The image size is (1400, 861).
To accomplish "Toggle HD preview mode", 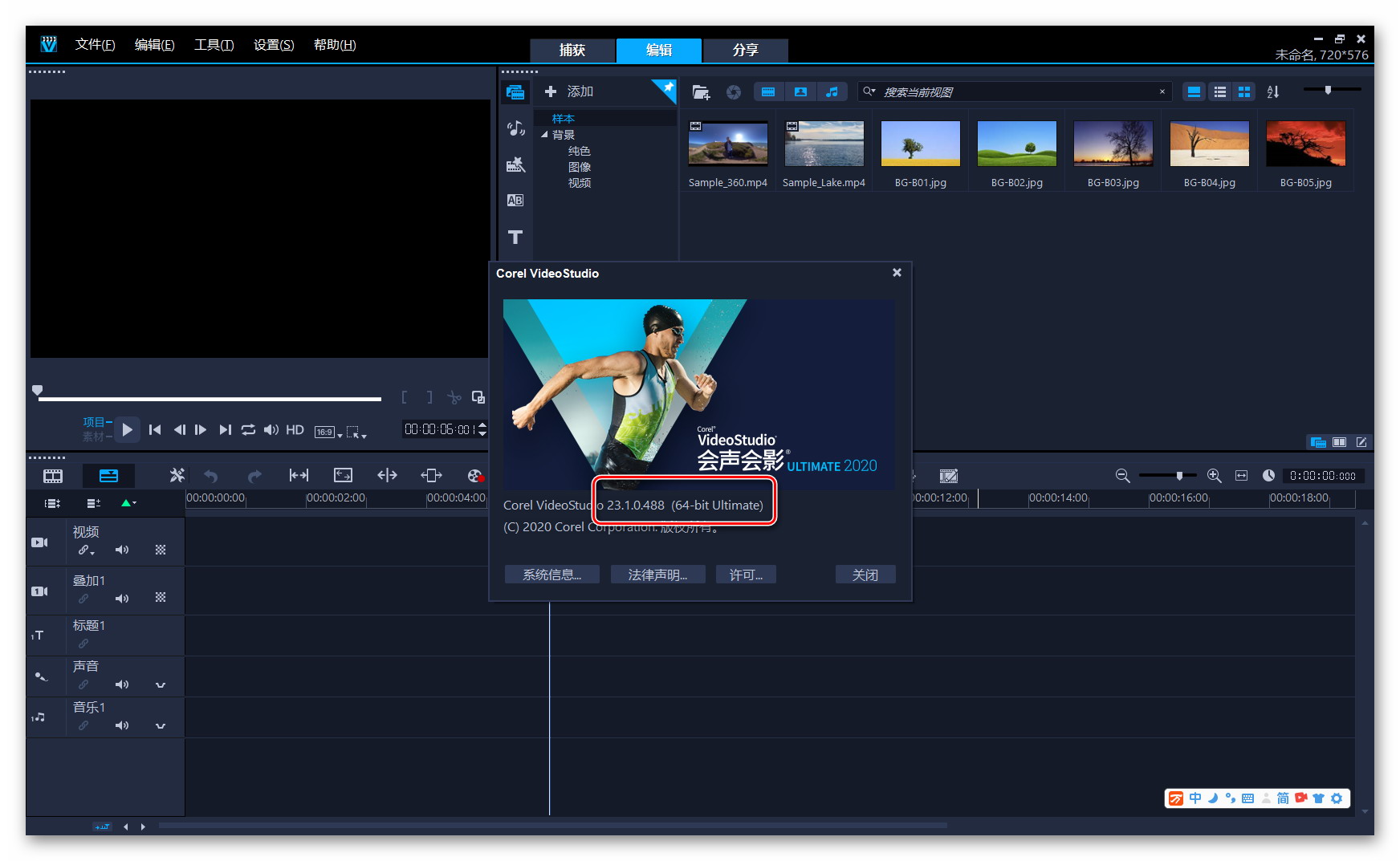I will click(295, 430).
